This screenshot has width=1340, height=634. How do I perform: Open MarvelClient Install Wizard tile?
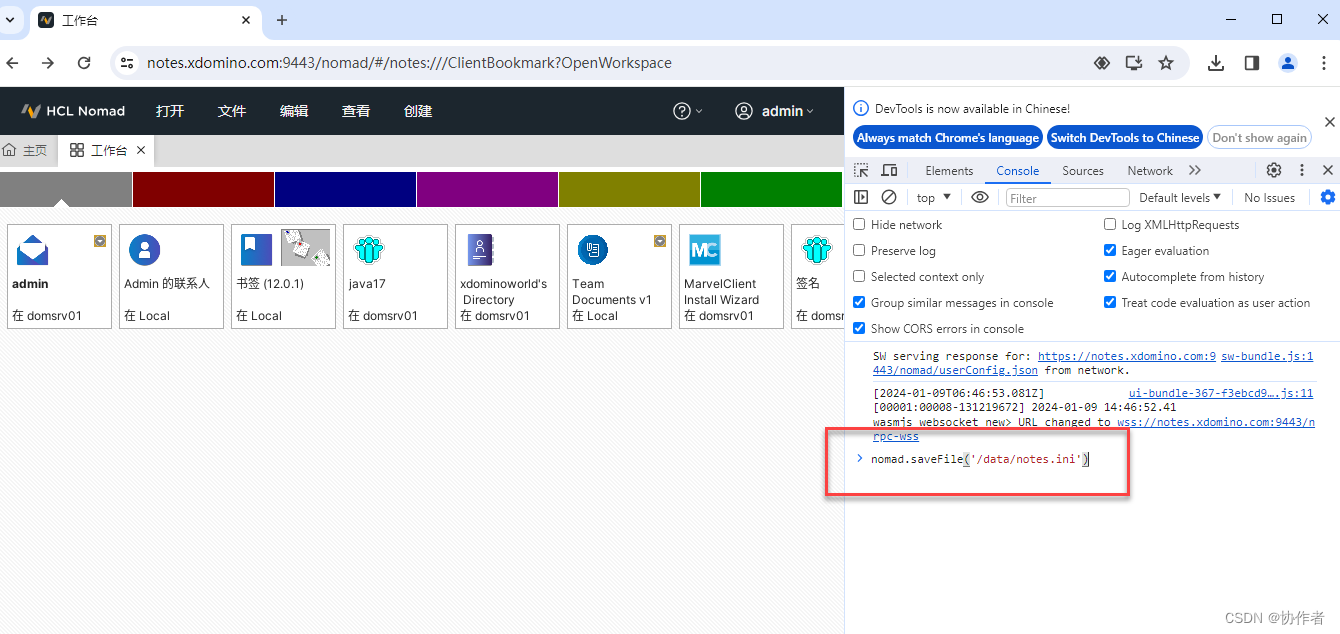[731, 276]
